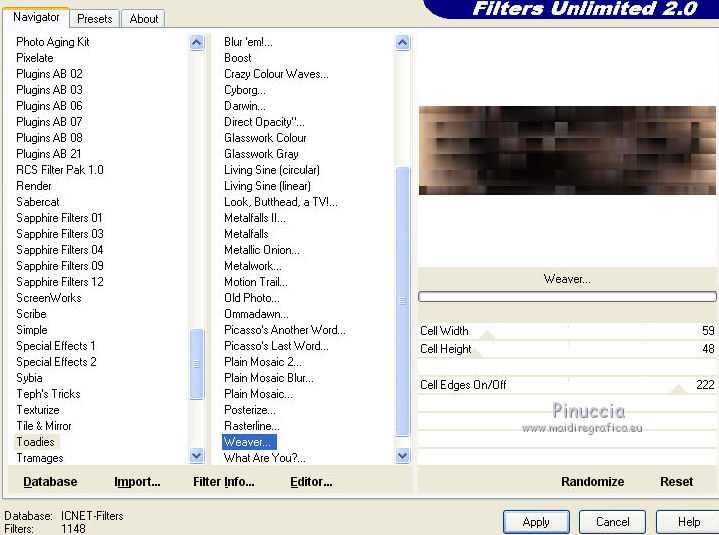719x535 pixels.
Task: Click Import... to import filters
Action: click(x=137, y=482)
